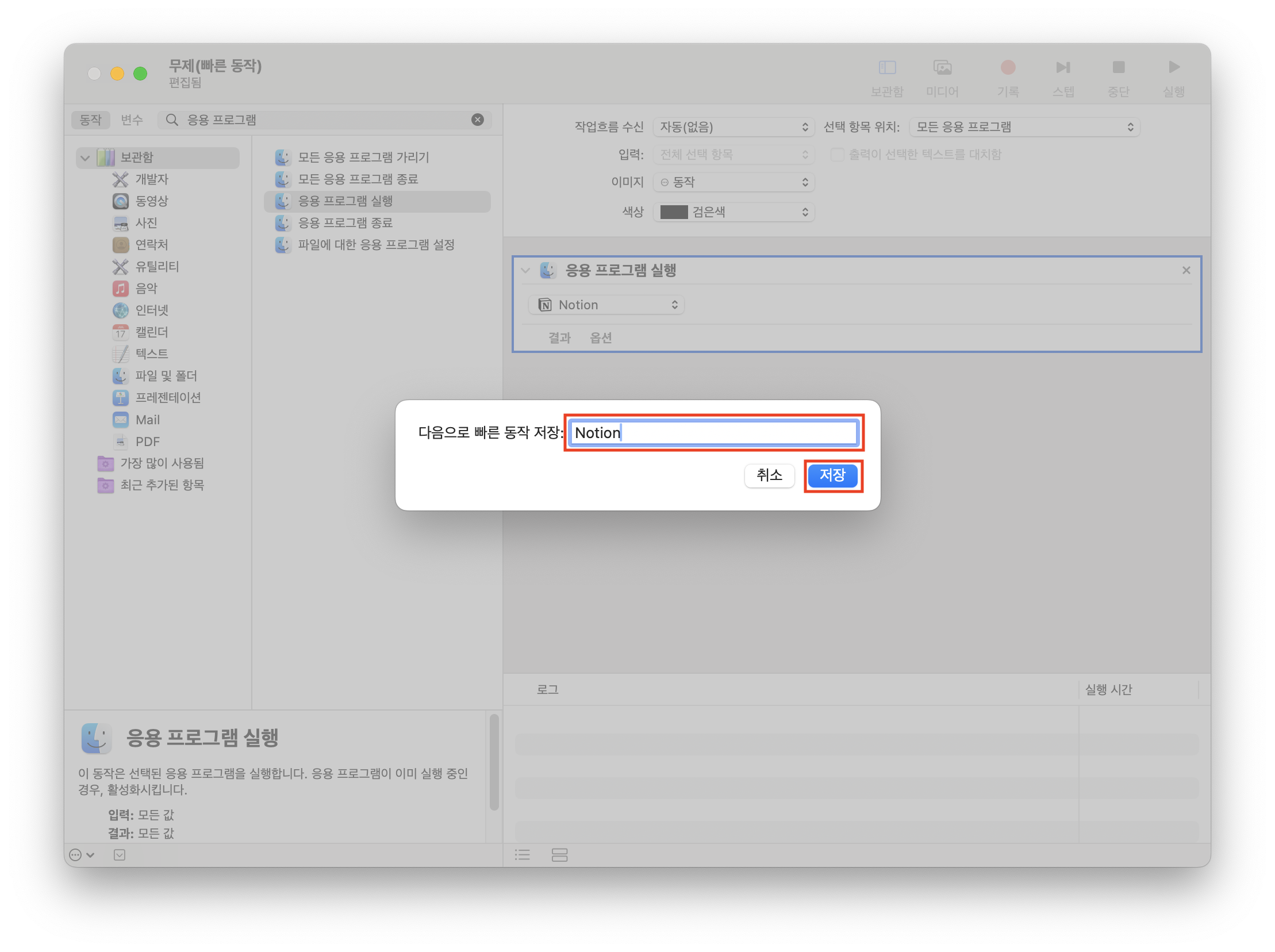Click the 저장 save button
This screenshot has width=1275, height=952.
(832, 475)
